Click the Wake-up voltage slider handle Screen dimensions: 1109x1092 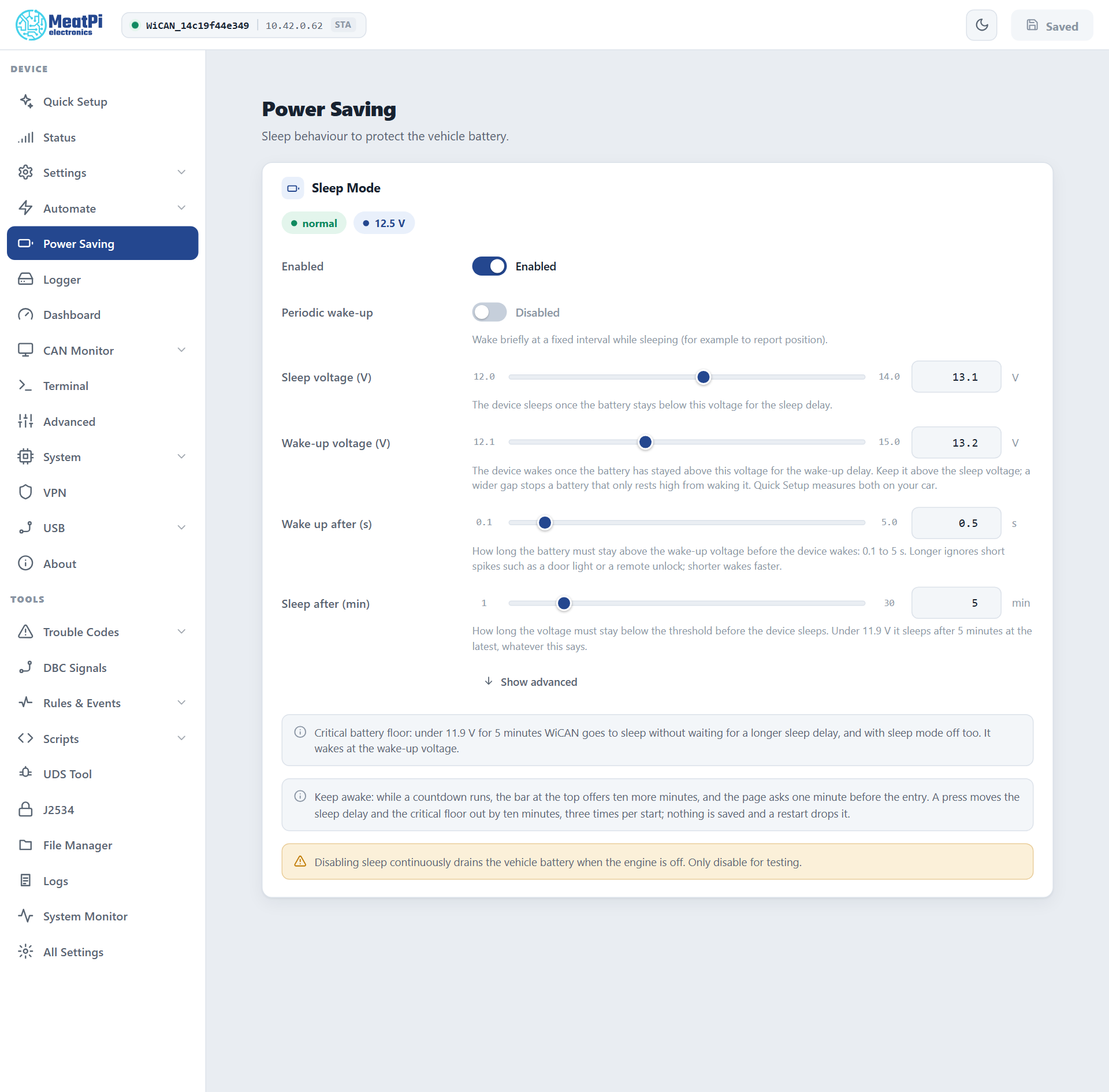[645, 442]
